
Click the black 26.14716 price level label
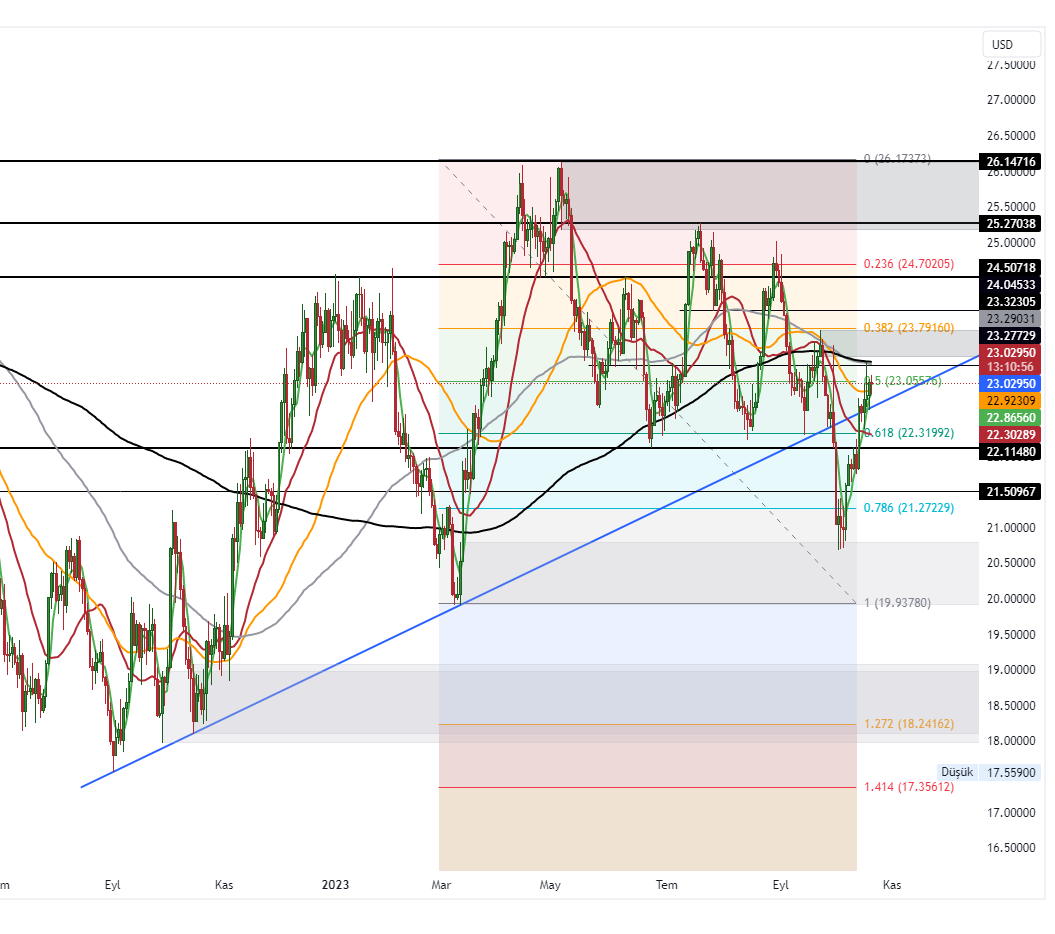click(1010, 161)
